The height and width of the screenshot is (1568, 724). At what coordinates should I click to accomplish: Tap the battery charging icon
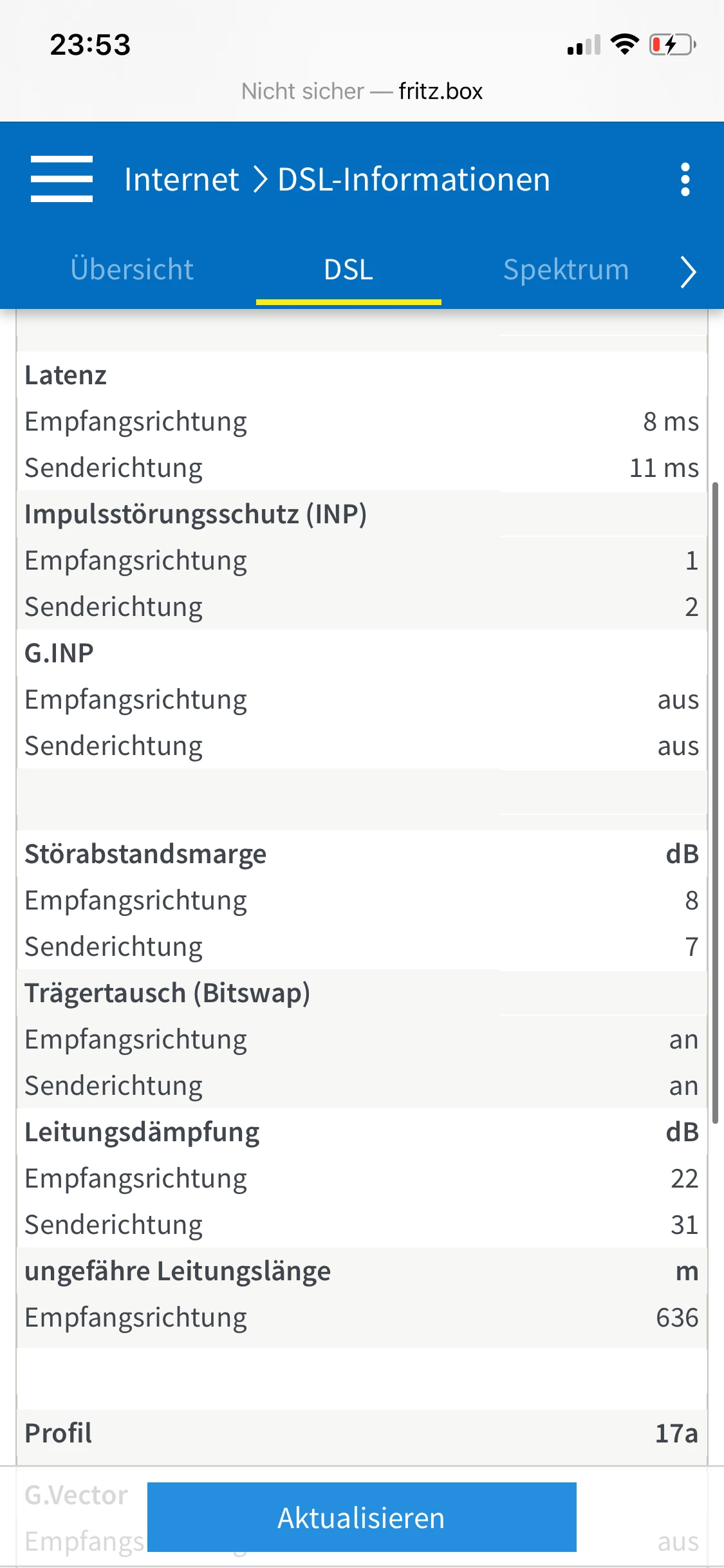673,45
